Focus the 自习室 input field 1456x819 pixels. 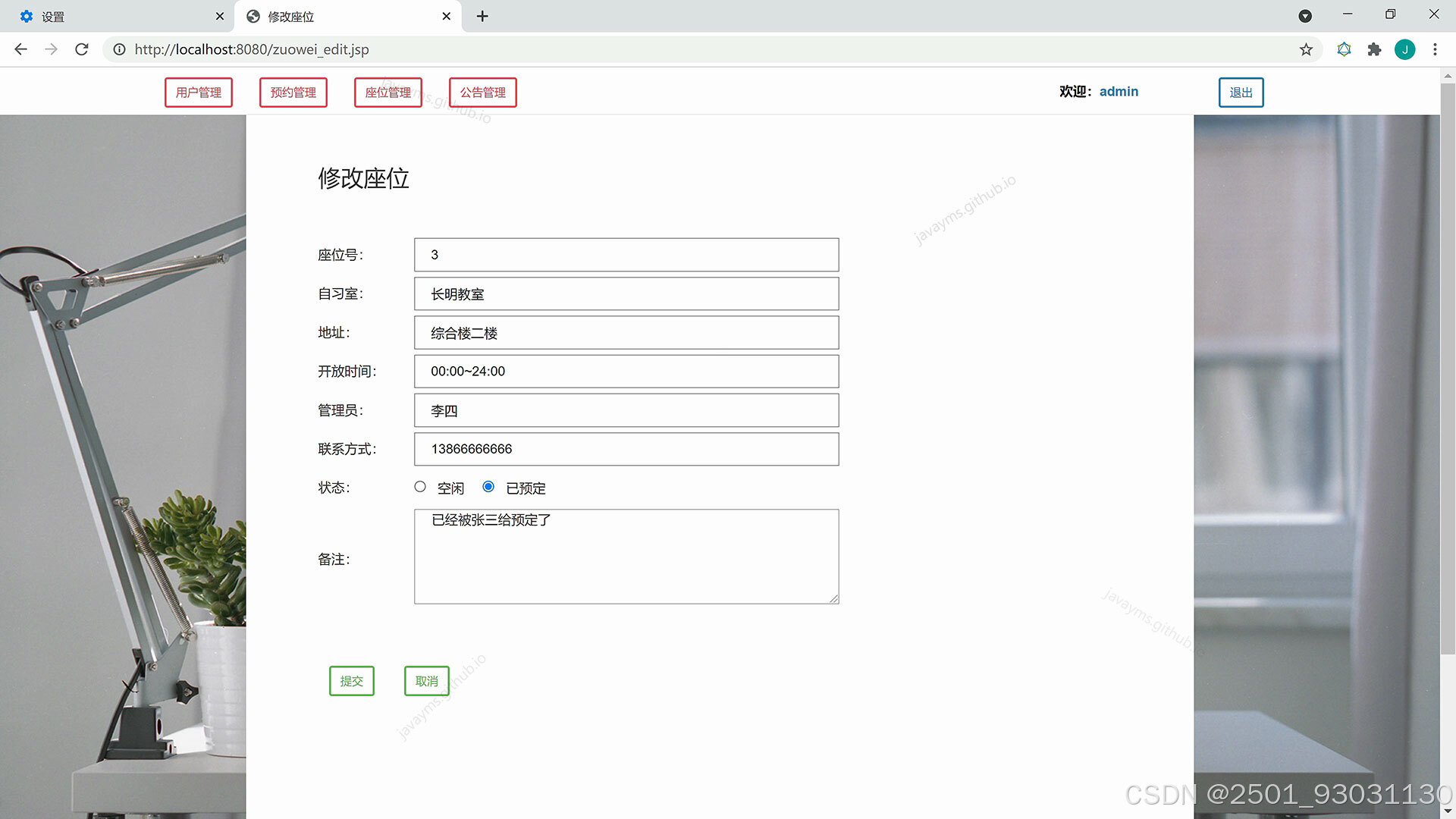[626, 293]
